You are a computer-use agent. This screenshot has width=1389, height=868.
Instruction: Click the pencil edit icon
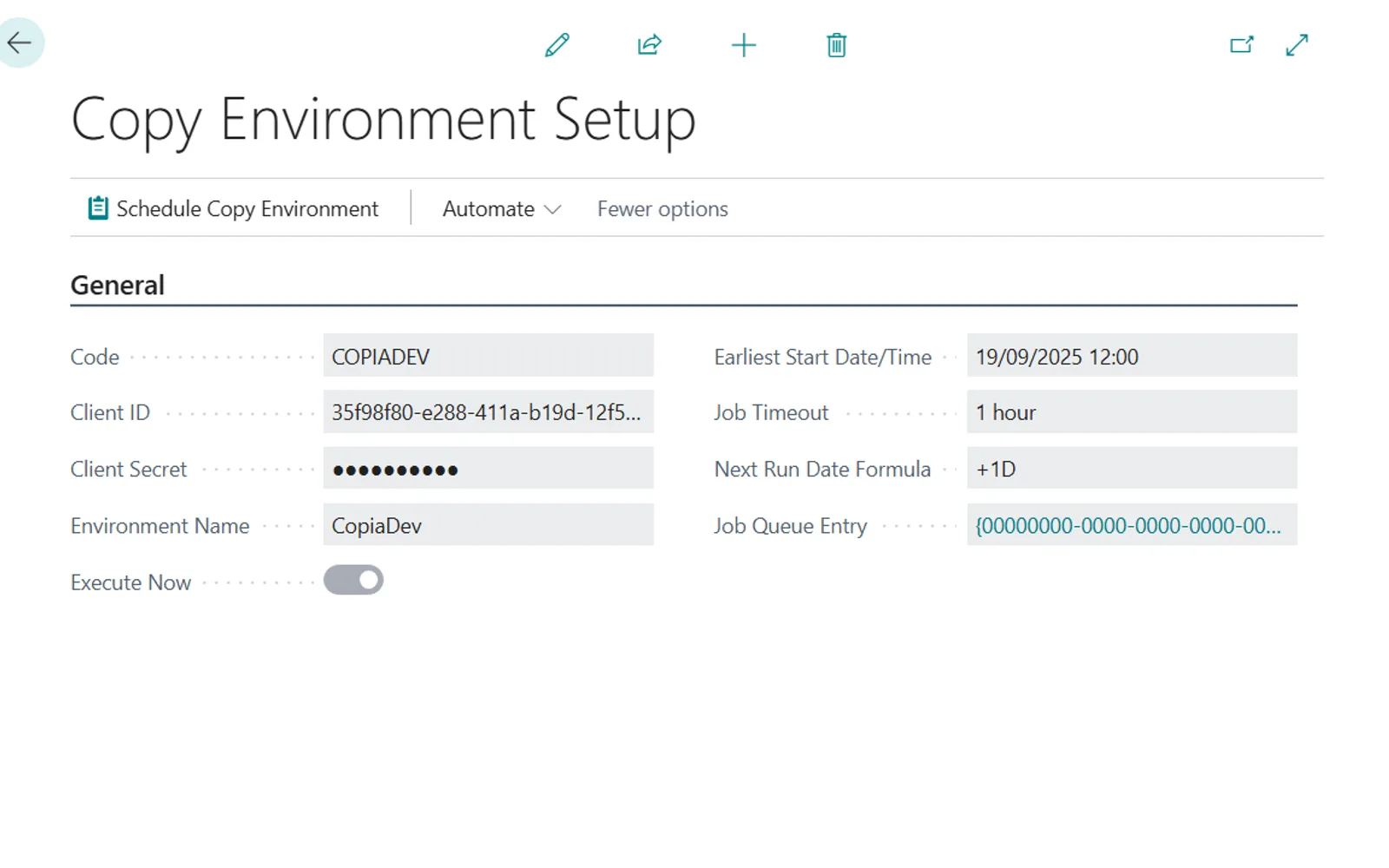(557, 45)
